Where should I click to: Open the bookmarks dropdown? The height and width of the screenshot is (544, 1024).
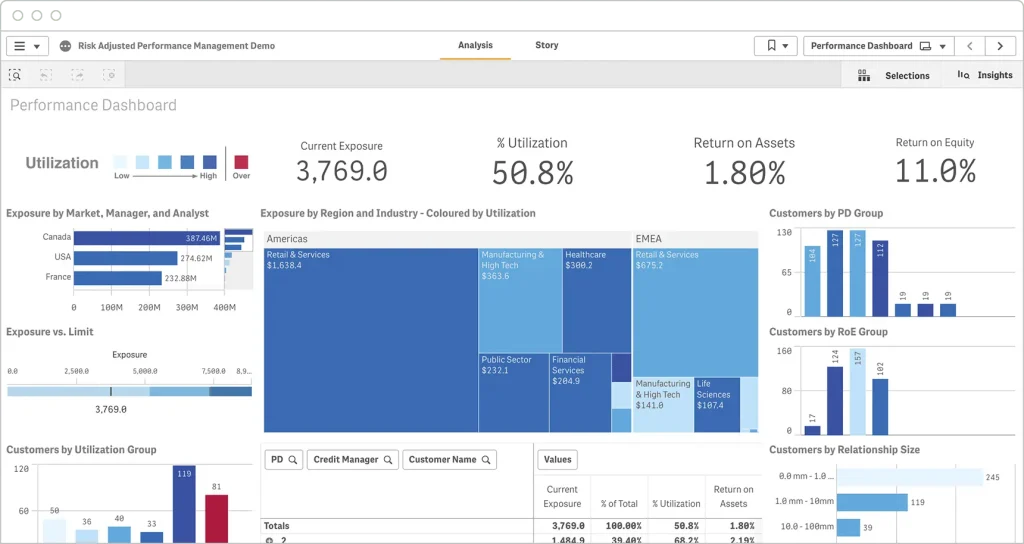coord(775,46)
